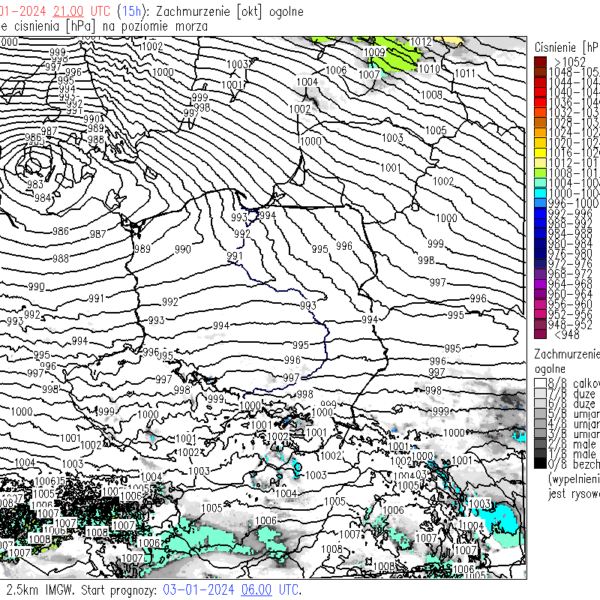Select the 996-1000 blue pressure swatch

pyautogui.click(x=540, y=202)
